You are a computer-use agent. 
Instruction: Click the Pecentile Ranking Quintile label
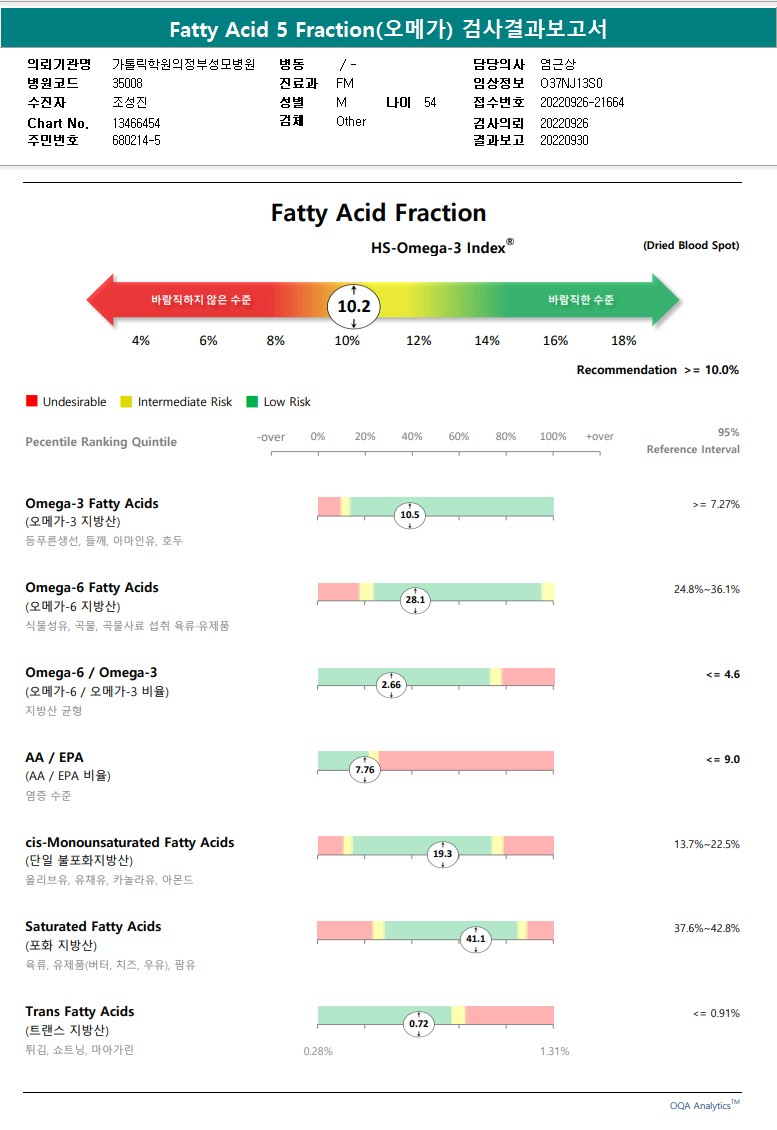[x=101, y=442]
